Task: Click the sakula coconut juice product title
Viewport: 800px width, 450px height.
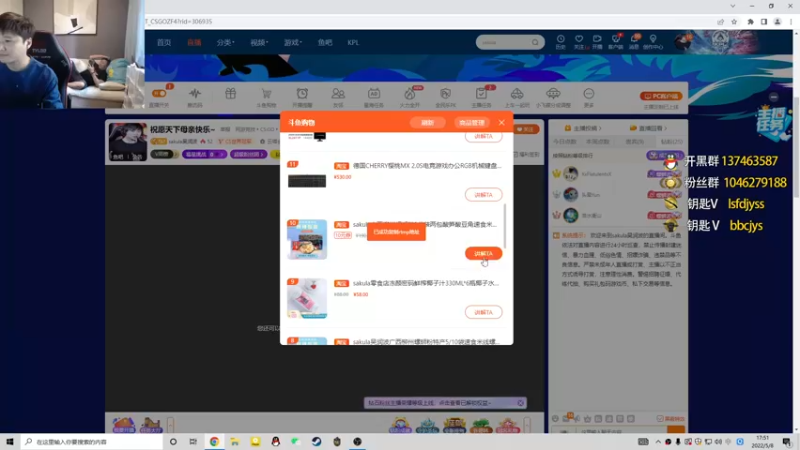Action: coord(426,283)
